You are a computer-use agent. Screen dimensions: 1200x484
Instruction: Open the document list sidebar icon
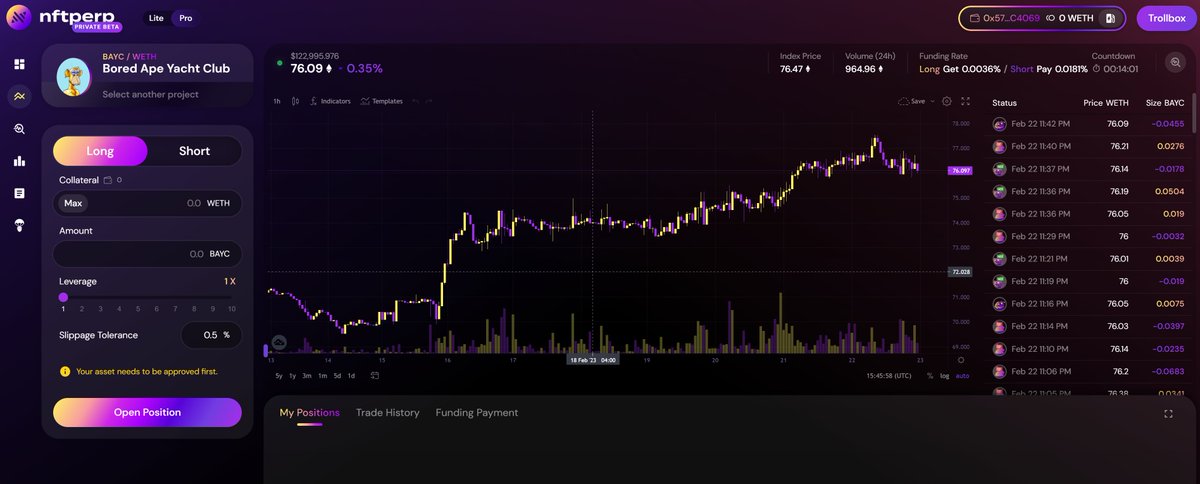(19, 193)
